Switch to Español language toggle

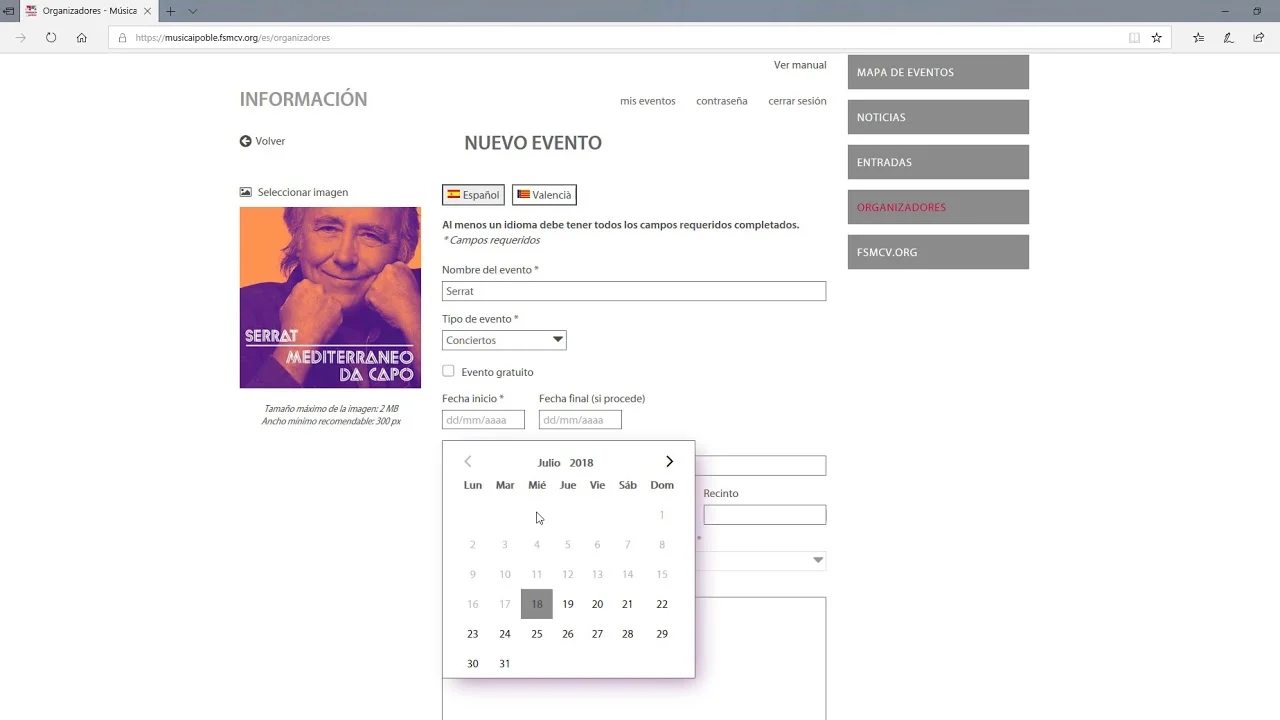coord(473,195)
